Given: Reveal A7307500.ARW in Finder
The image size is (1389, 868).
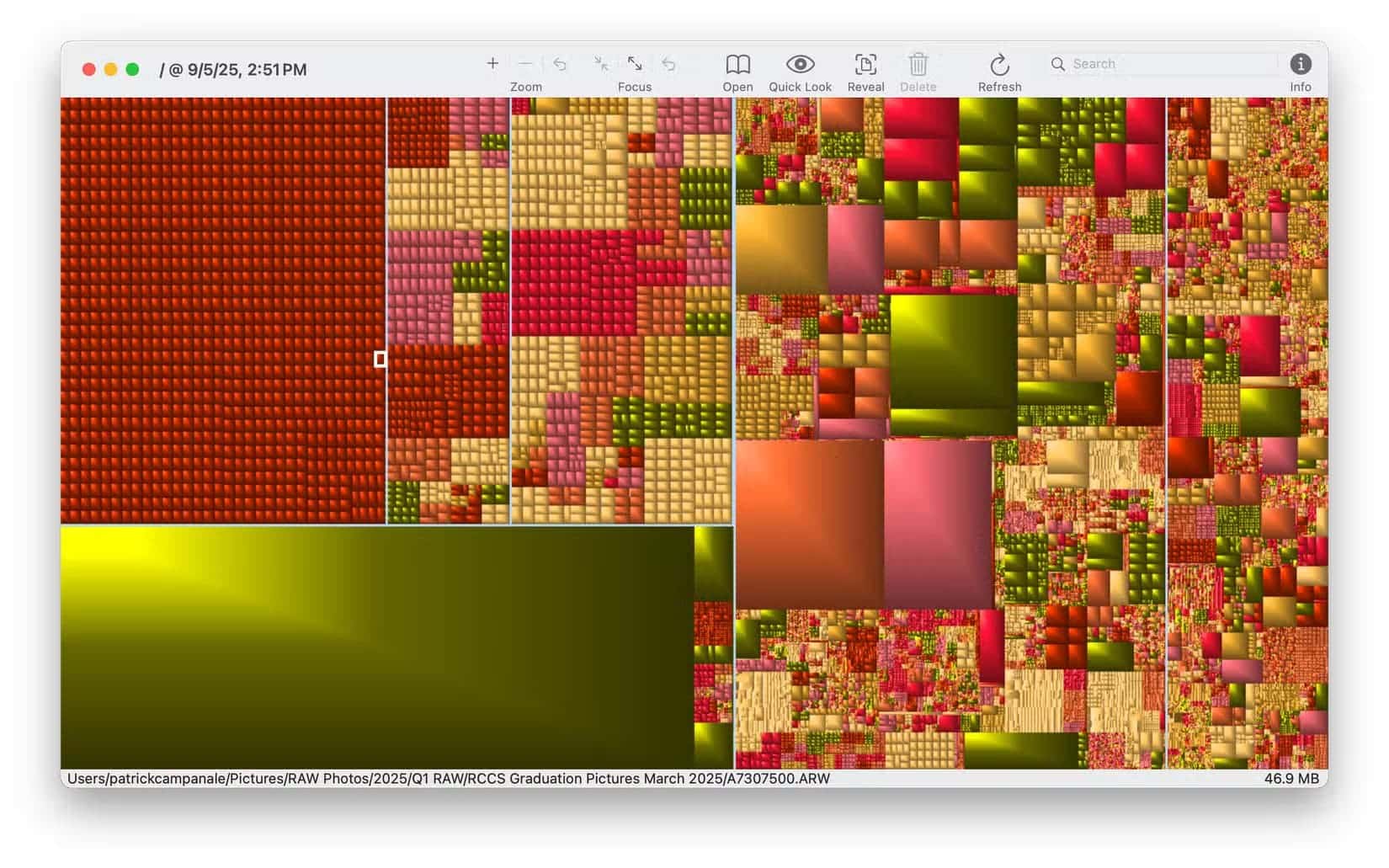Looking at the screenshot, I should [x=865, y=63].
